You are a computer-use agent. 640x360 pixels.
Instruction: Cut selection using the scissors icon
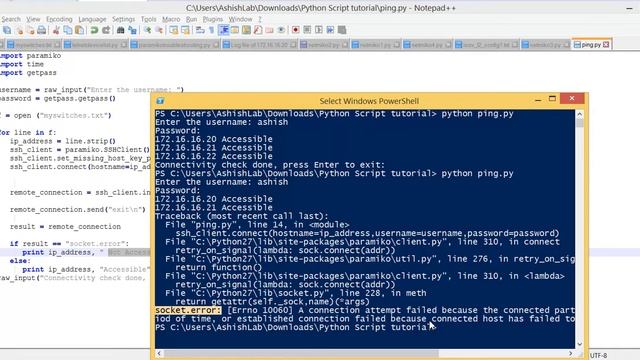[56, 30]
